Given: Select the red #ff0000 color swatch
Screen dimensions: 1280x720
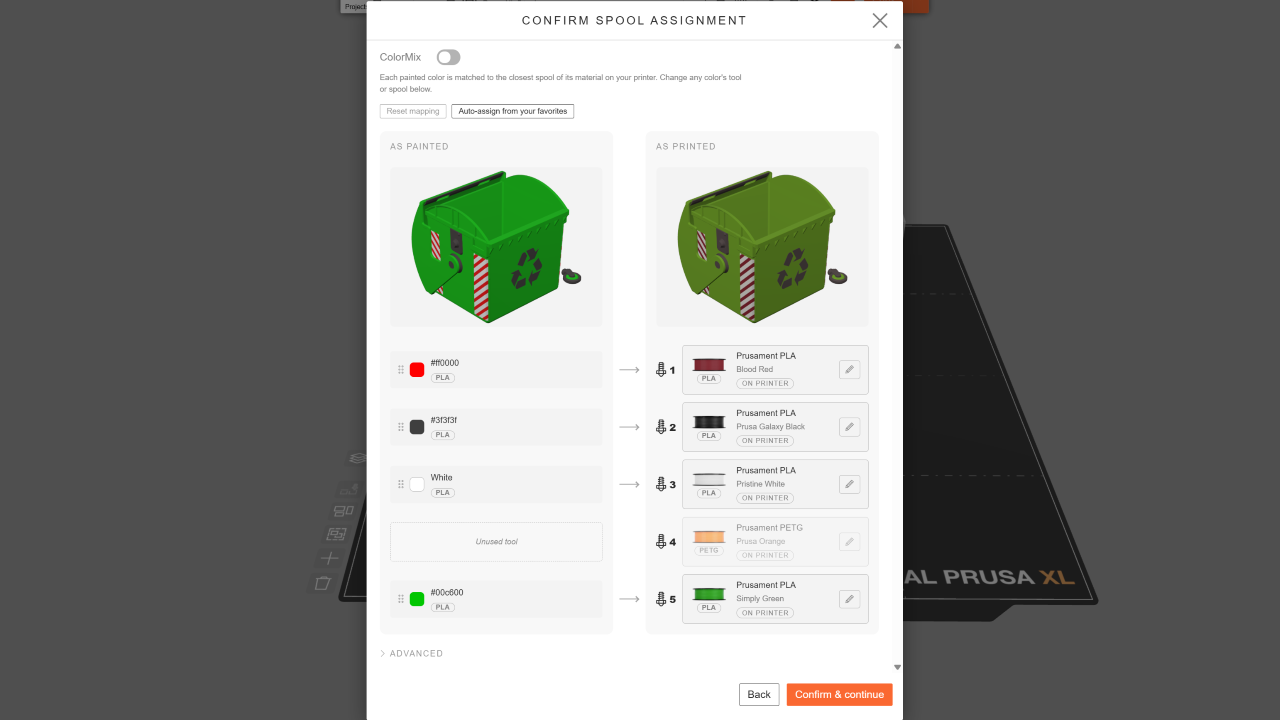Looking at the screenshot, I should 417,370.
